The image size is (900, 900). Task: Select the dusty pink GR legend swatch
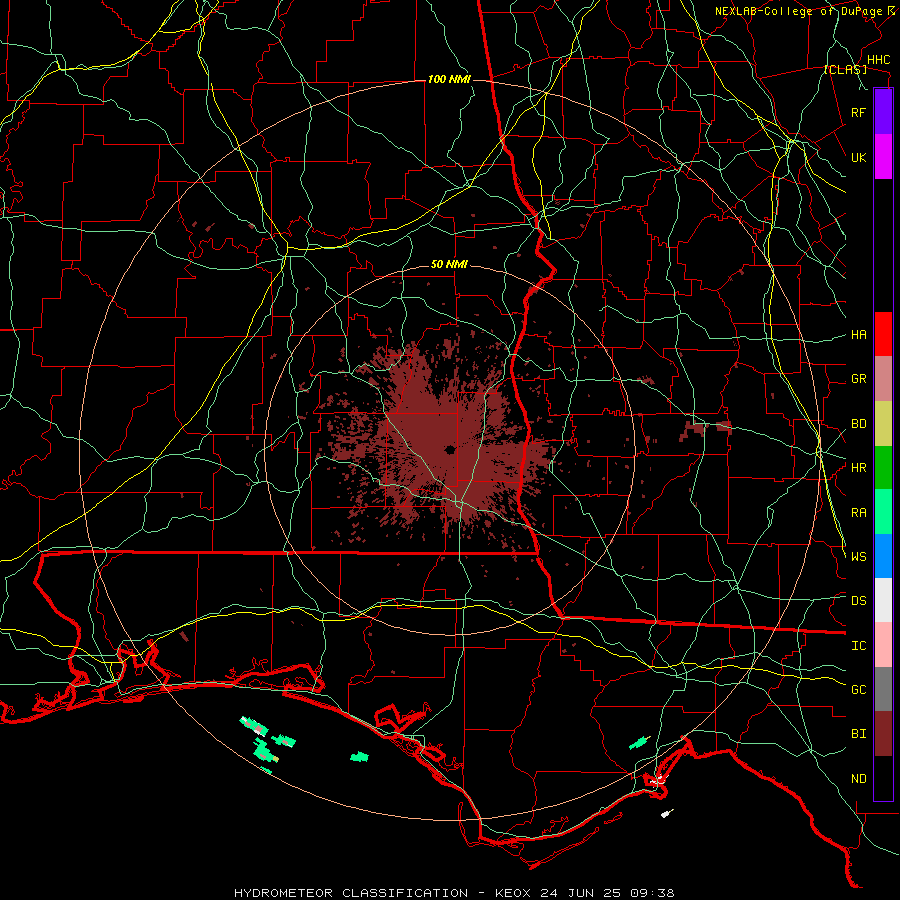tap(883, 379)
